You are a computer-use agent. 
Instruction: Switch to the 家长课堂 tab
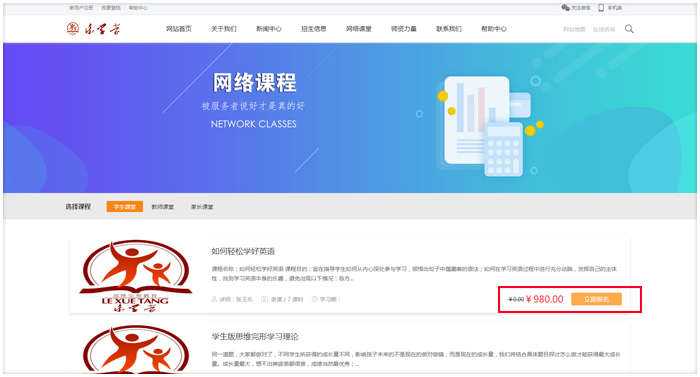click(x=202, y=207)
